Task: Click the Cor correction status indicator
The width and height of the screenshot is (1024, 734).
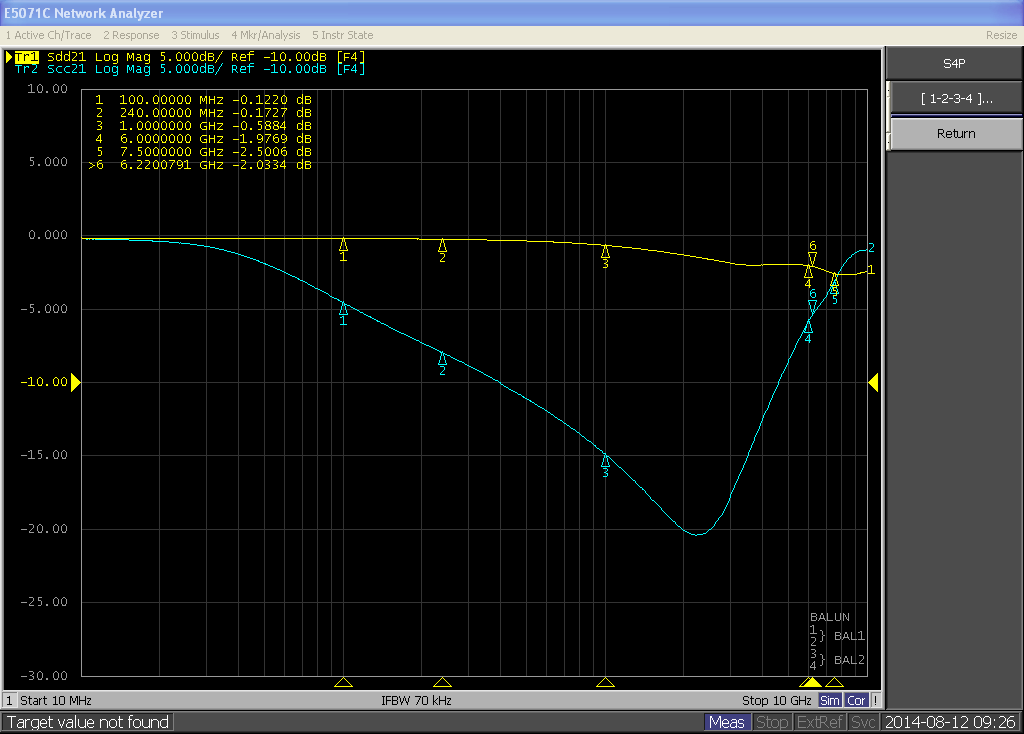Action: [857, 701]
